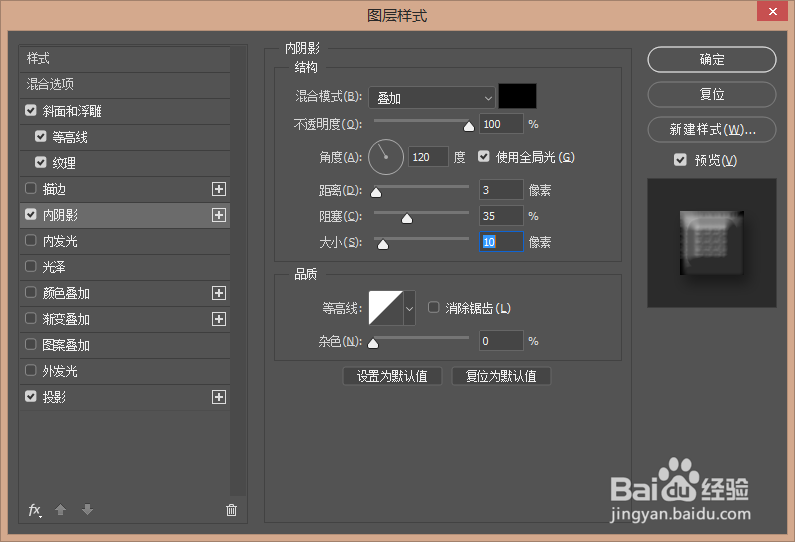The image size is (795, 542).
Task: Open the 样式 section in the list
Action: pyautogui.click(x=125, y=59)
